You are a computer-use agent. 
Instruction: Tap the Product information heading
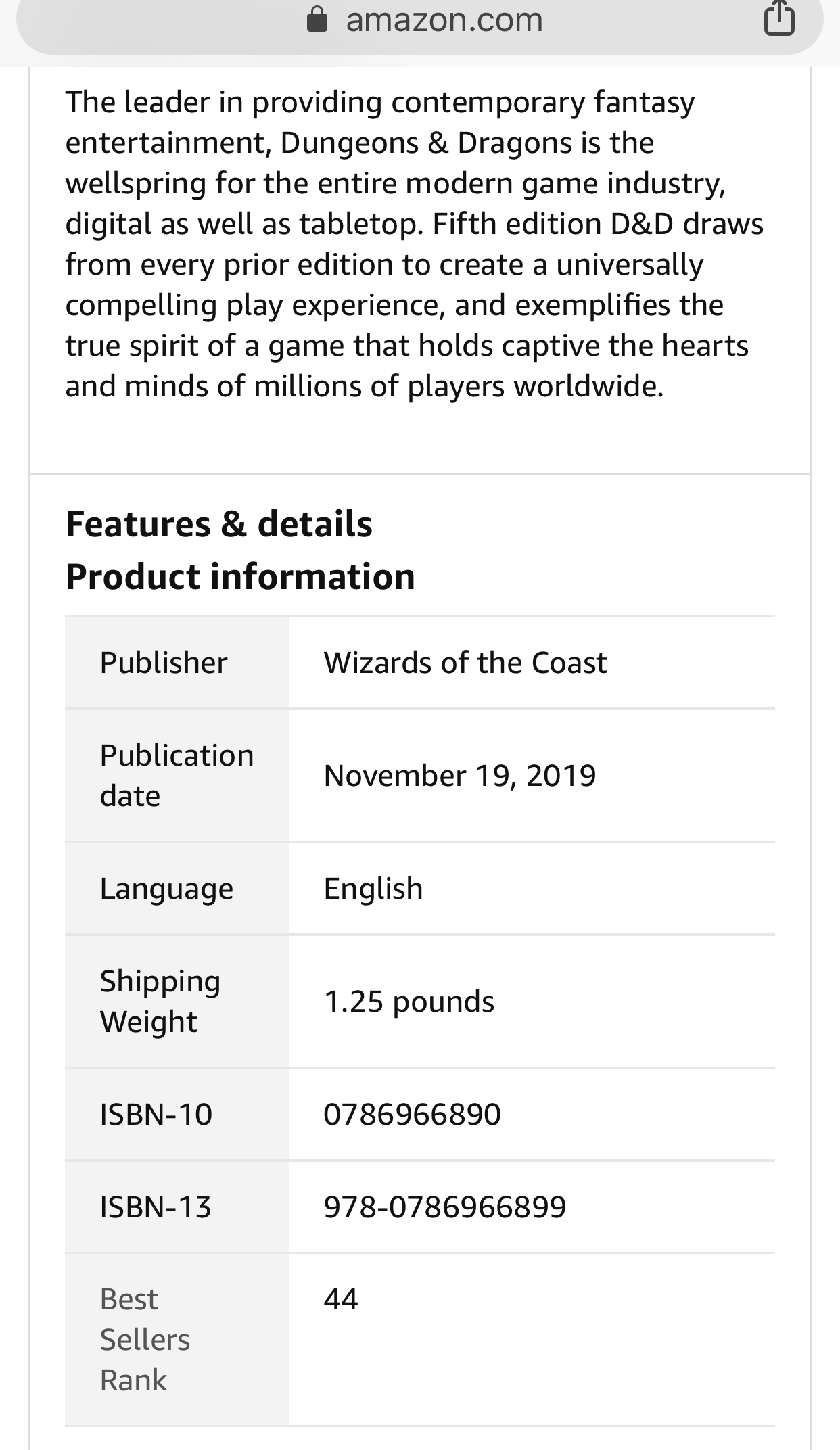[x=240, y=577]
